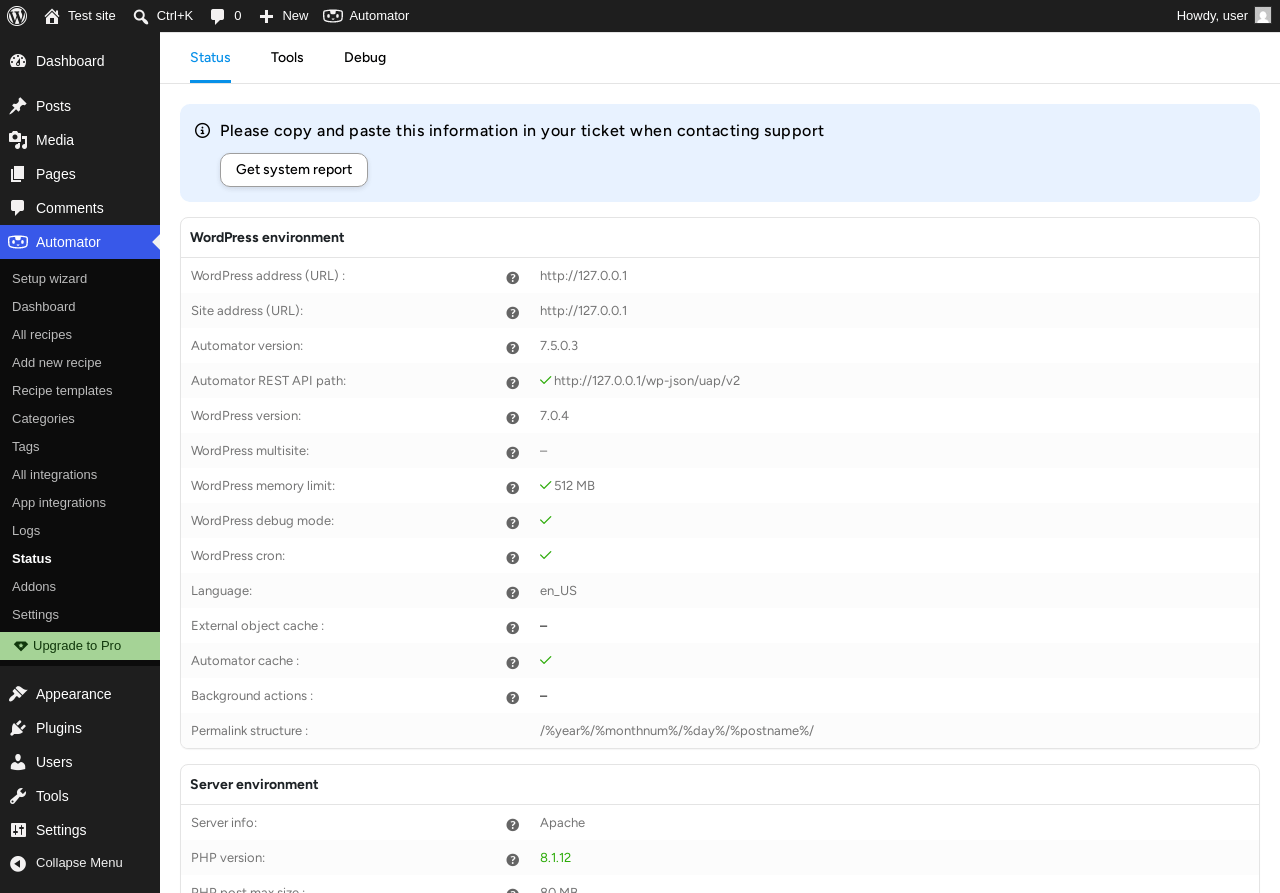The height and width of the screenshot is (893, 1280).
Task: Click the New plus icon in admin bar
Action: 266,16
